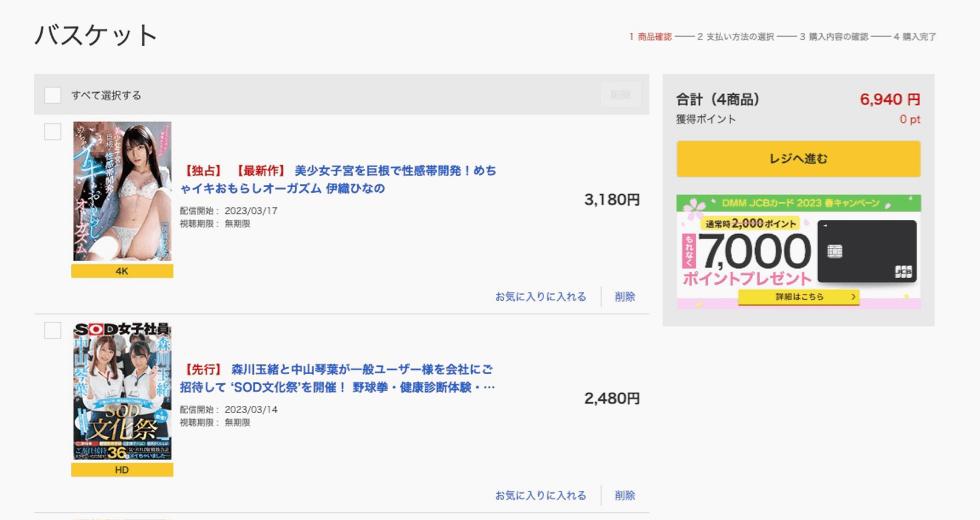Check the すべて選択する checkbox

[53, 95]
